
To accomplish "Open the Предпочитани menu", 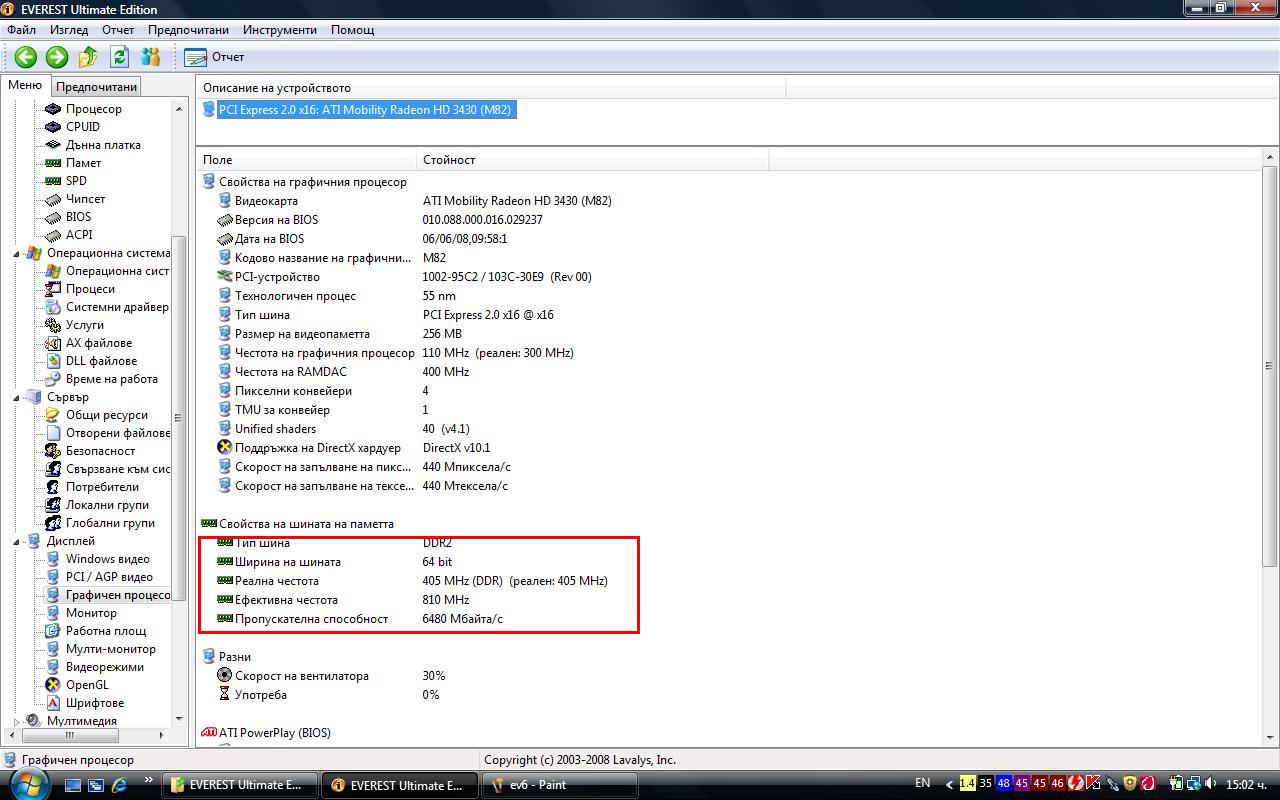I will [188, 29].
